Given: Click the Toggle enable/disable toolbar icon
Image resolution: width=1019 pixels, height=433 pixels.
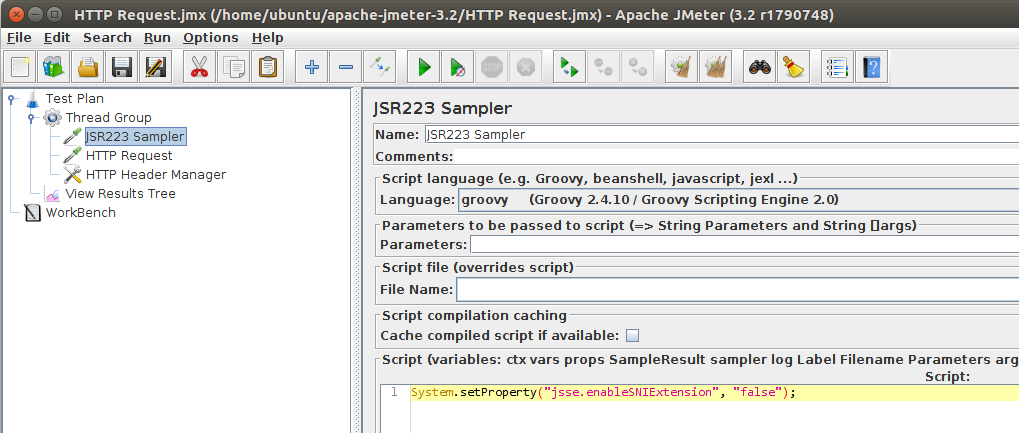Looking at the screenshot, I should (x=379, y=66).
